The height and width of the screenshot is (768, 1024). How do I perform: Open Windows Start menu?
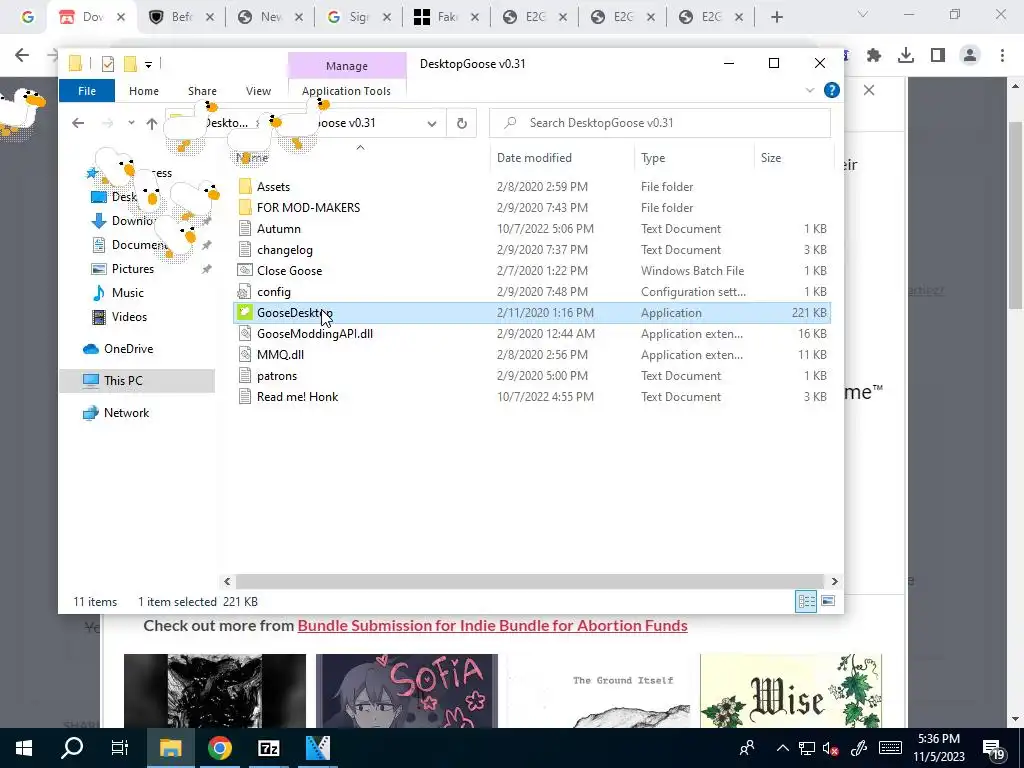point(24,748)
